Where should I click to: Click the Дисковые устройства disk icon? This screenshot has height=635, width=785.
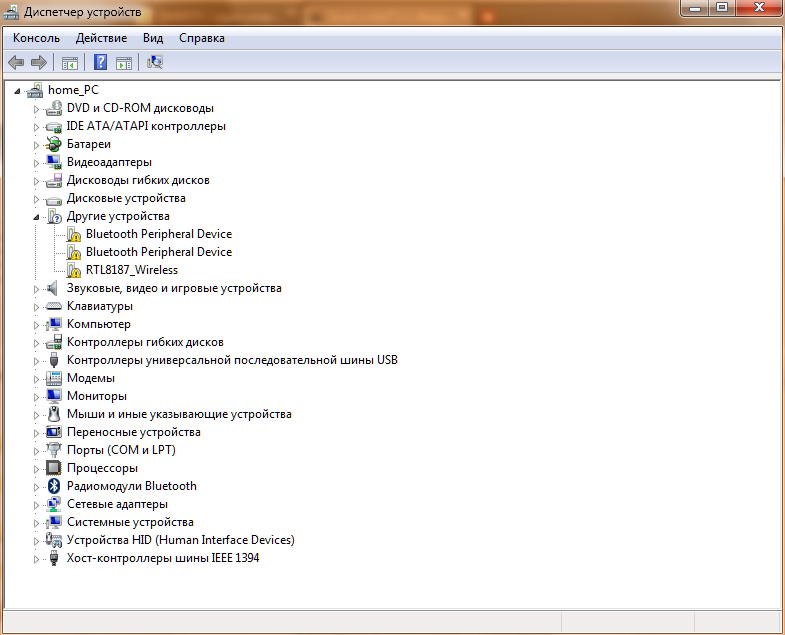pos(54,199)
